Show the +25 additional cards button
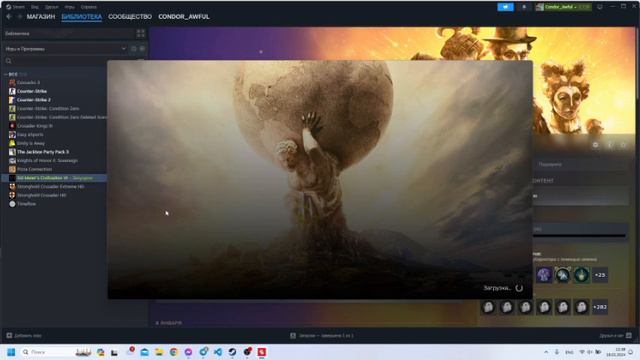640x360 pixels. (x=600, y=275)
